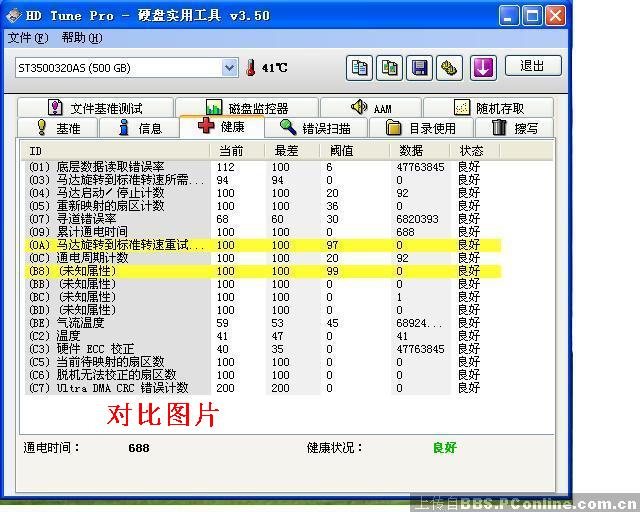640x512 pixels.
Task: Switch to the 基准 tab
Action: point(58,128)
